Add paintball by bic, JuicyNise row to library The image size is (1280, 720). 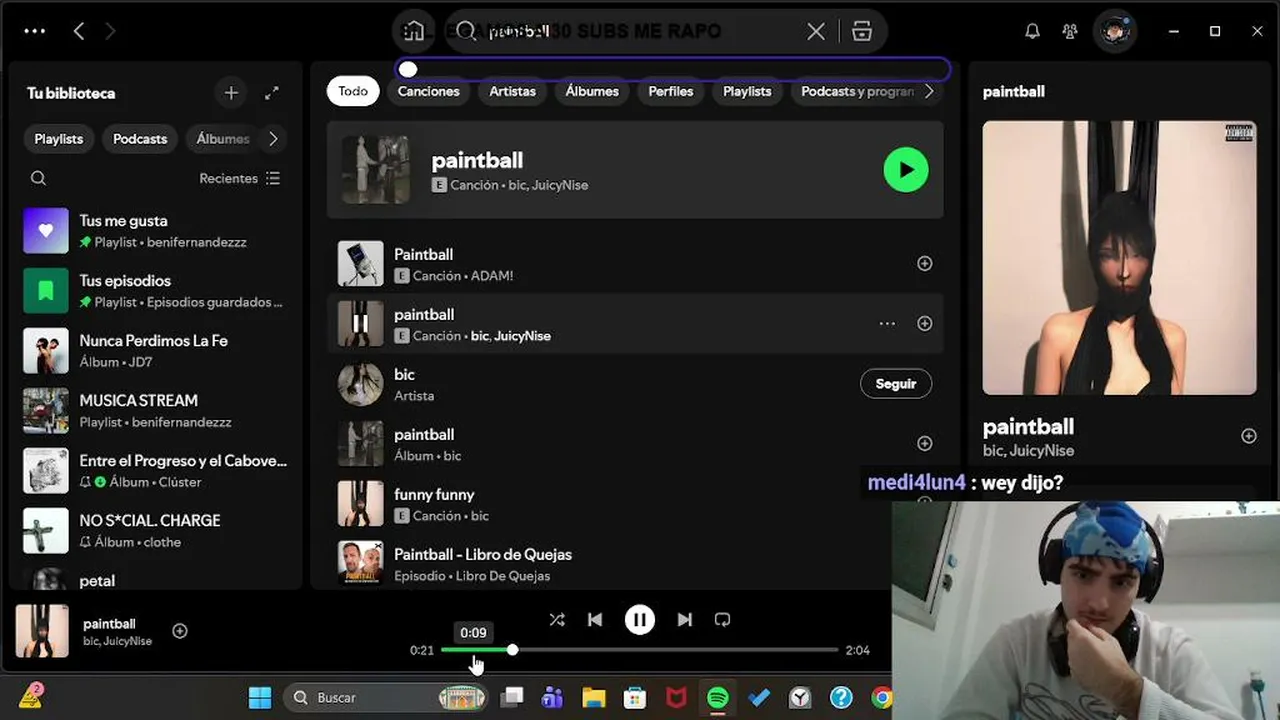[925, 323]
